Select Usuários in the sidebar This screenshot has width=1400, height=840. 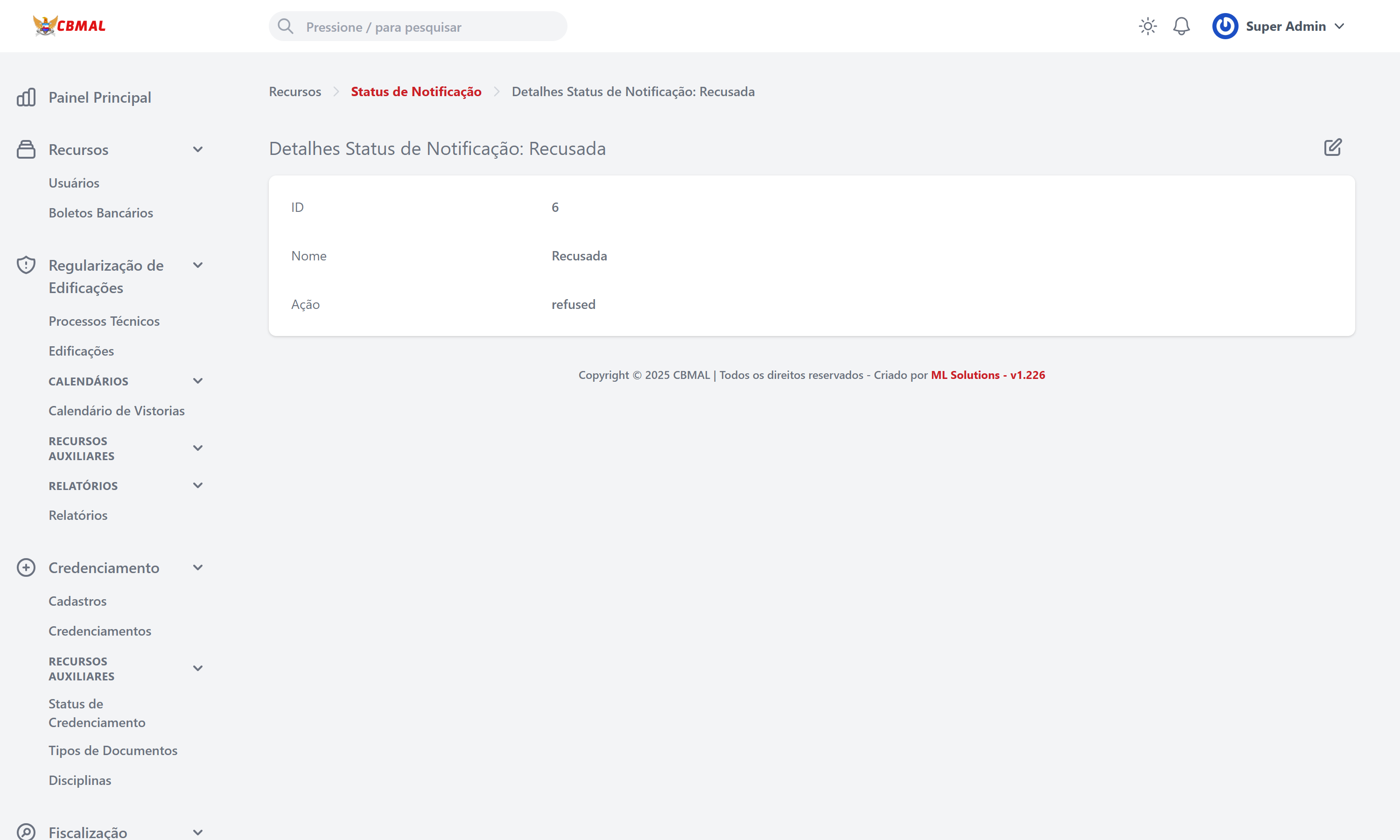click(x=74, y=182)
